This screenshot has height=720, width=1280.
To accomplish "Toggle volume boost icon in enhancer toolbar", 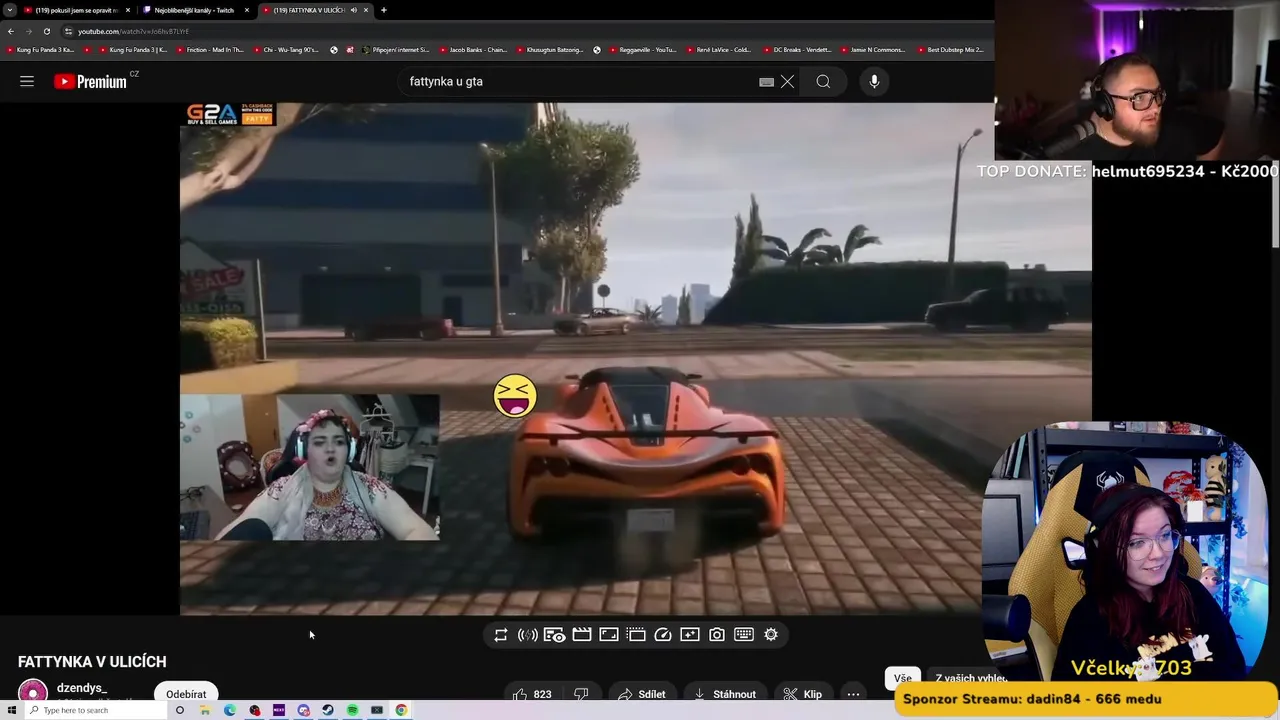I will pyautogui.click(x=528, y=635).
